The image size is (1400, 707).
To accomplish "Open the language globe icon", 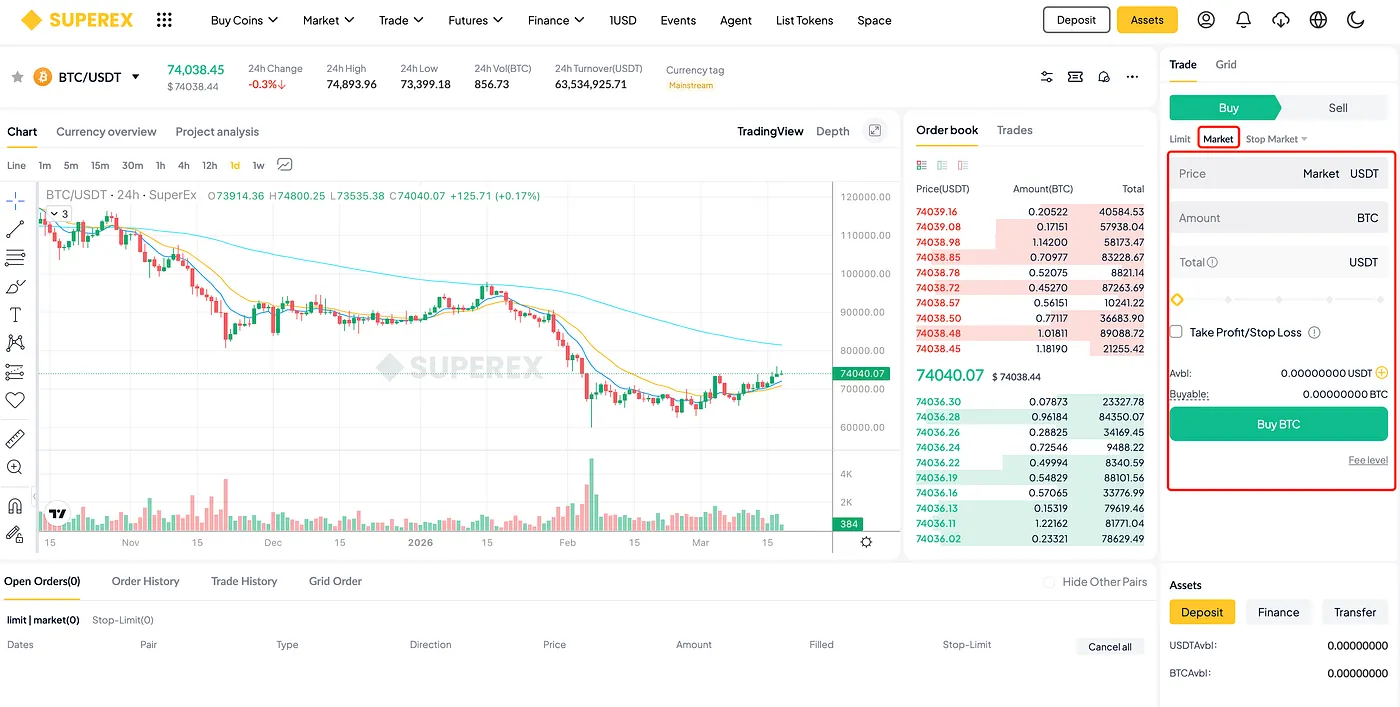I will pos(1318,20).
